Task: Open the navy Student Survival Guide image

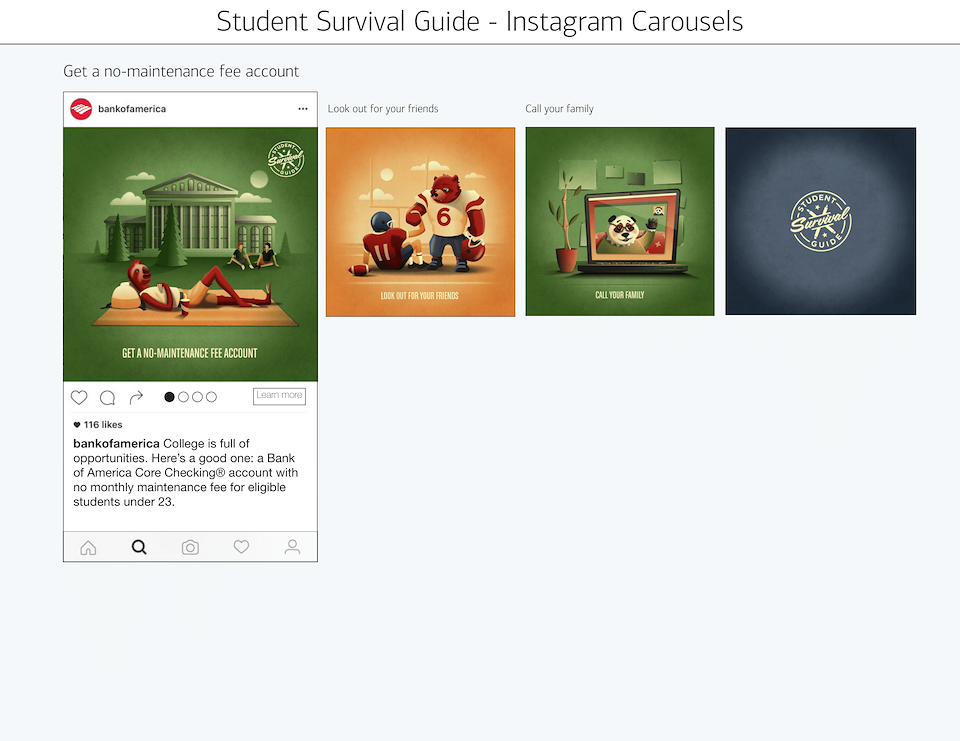Action: point(820,221)
